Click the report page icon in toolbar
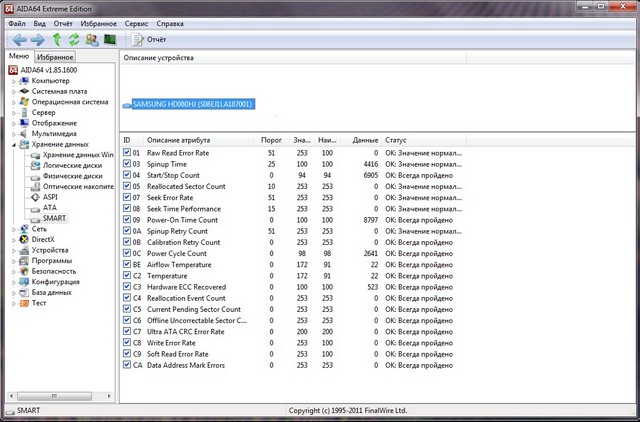Image resolution: width=640 pixels, height=422 pixels. 137,40
